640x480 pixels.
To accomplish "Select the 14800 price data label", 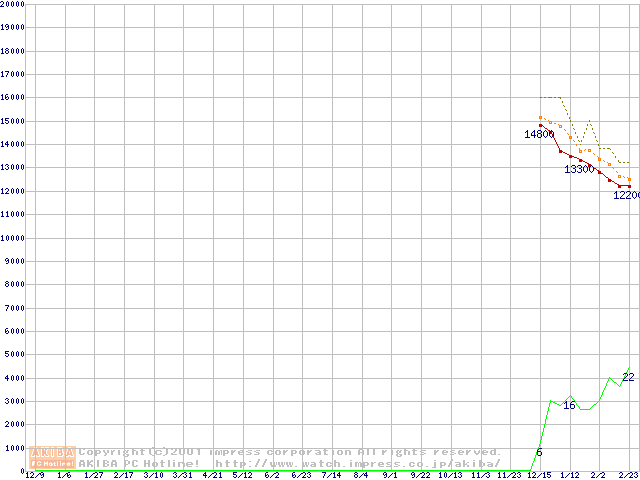I will coord(539,134).
